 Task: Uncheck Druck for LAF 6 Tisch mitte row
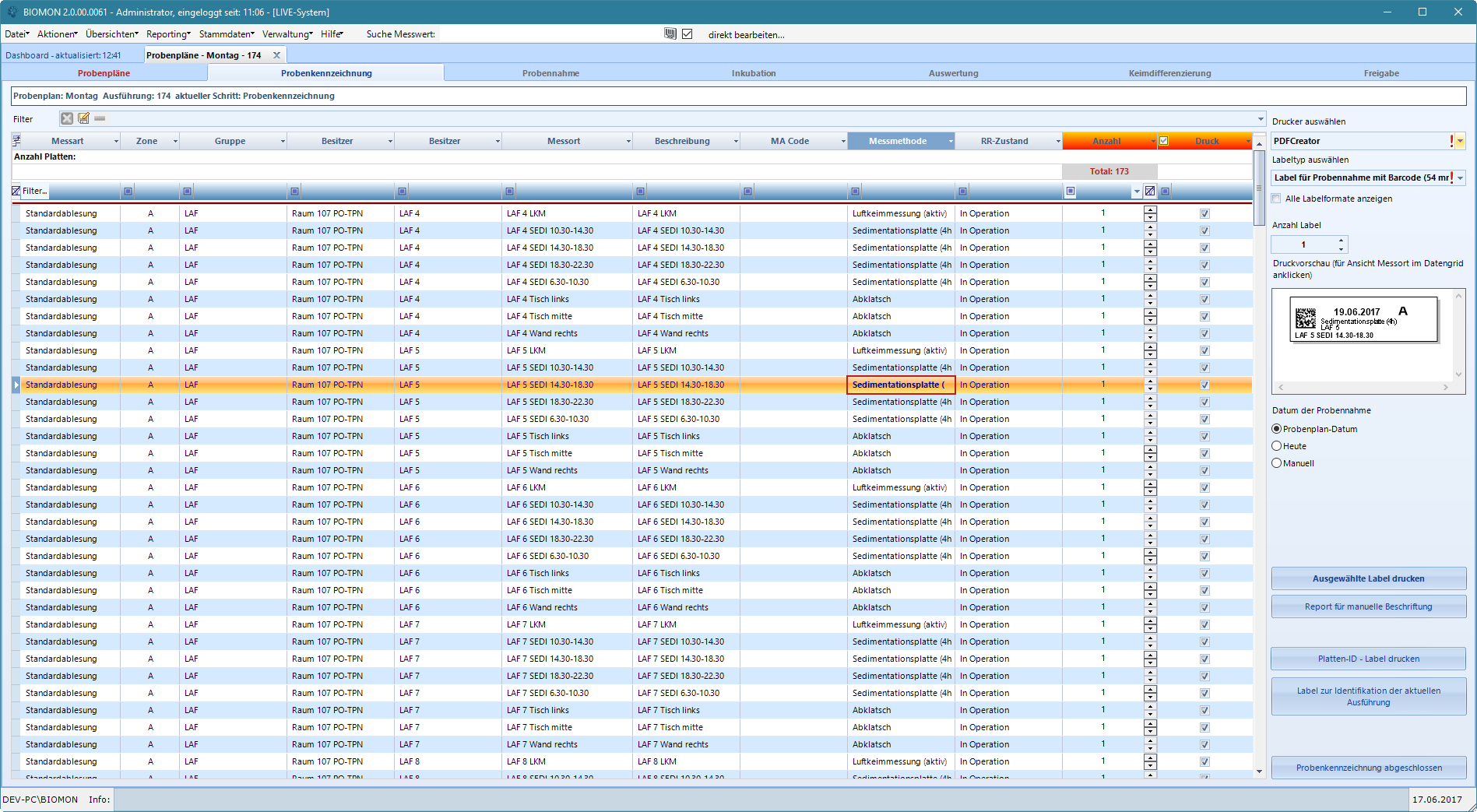(x=1204, y=590)
